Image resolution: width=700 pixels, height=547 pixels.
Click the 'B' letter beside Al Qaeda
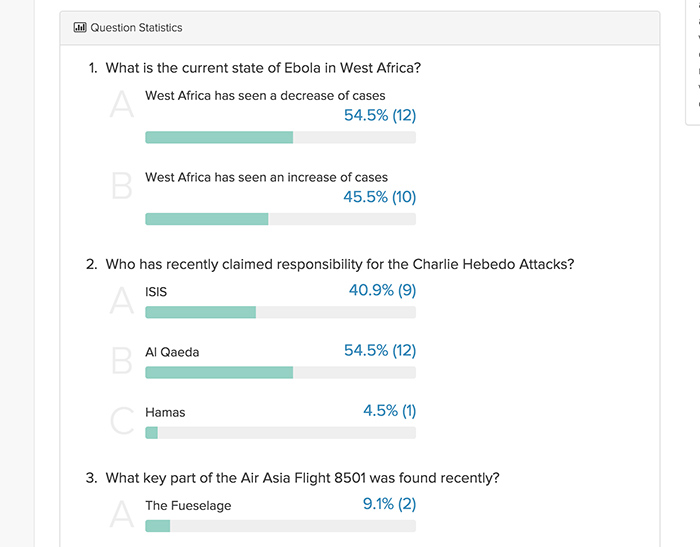(121, 360)
